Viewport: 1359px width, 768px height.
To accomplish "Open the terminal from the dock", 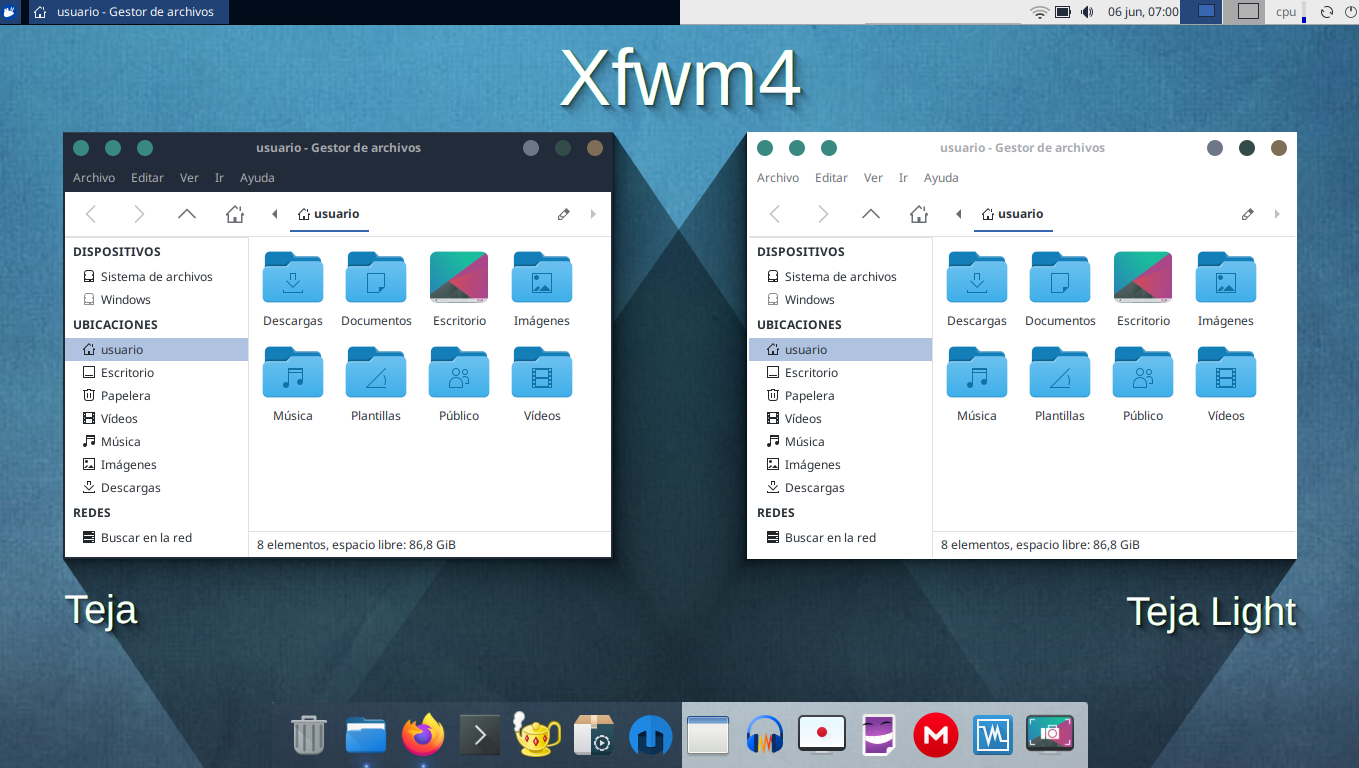I will [x=480, y=736].
